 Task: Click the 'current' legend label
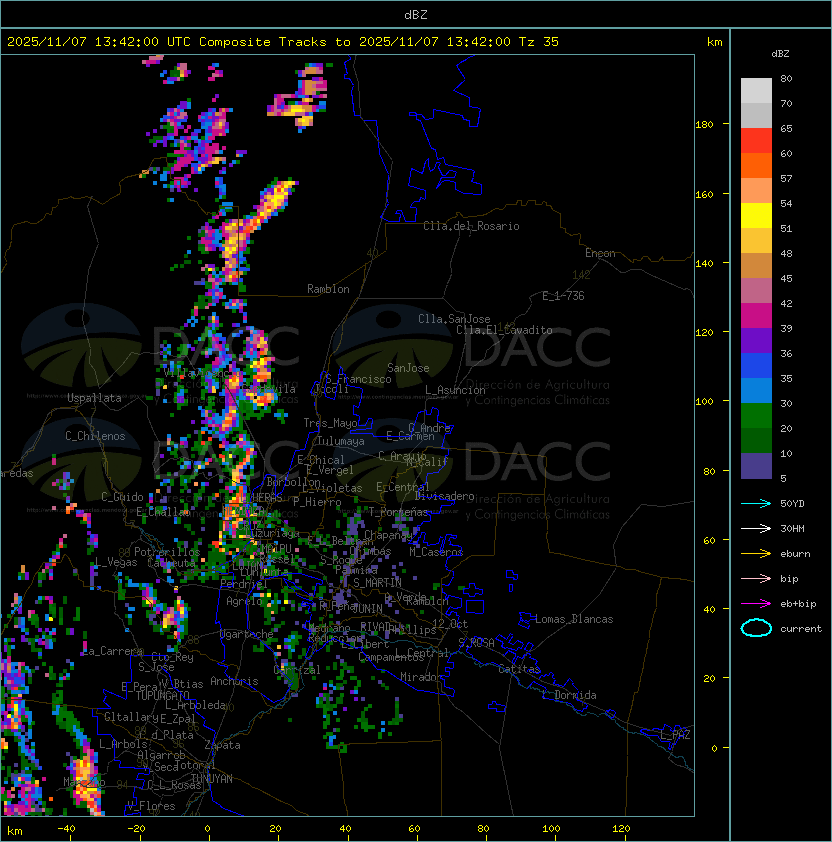[x=801, y=629]
